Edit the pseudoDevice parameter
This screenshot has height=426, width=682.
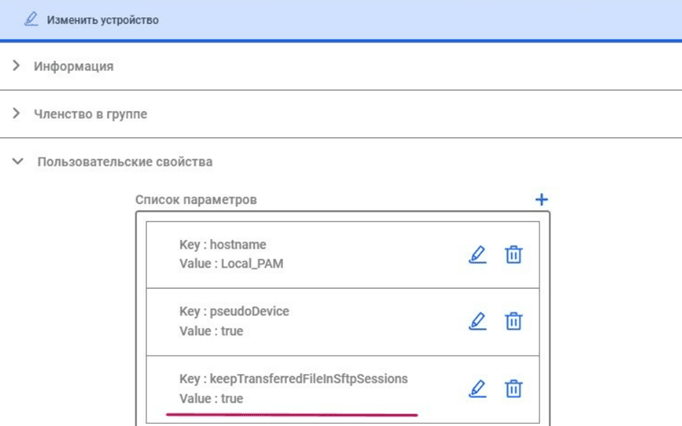(x=478, y=321)
